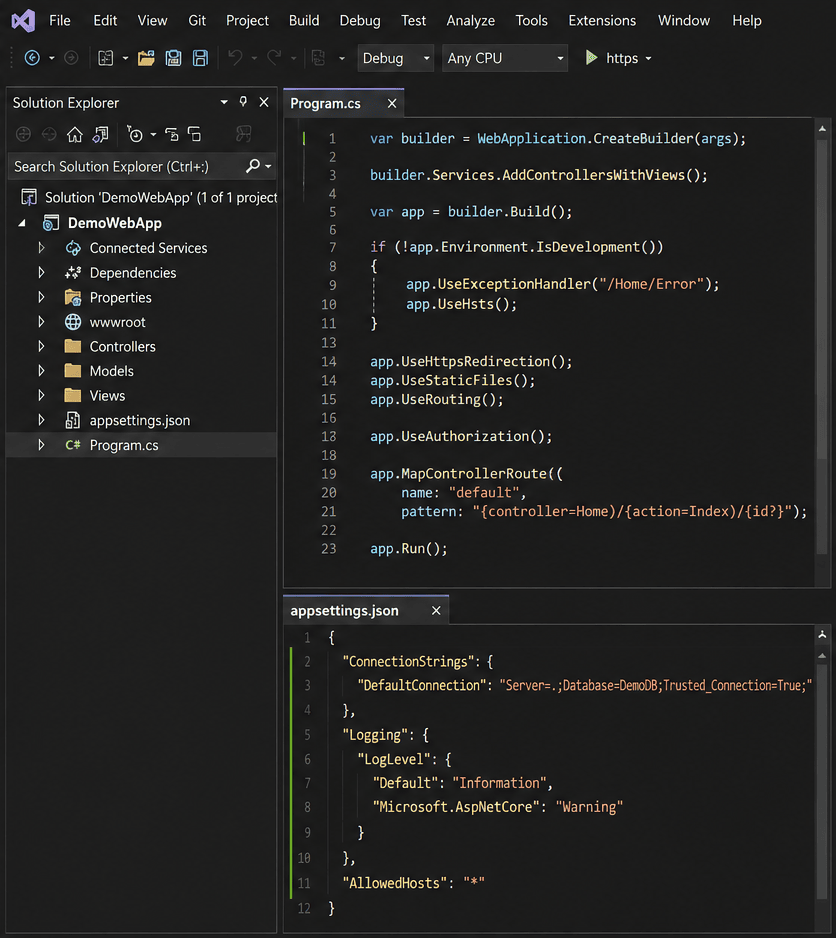Click the Save All toolbar icon

tap(200, 58)
